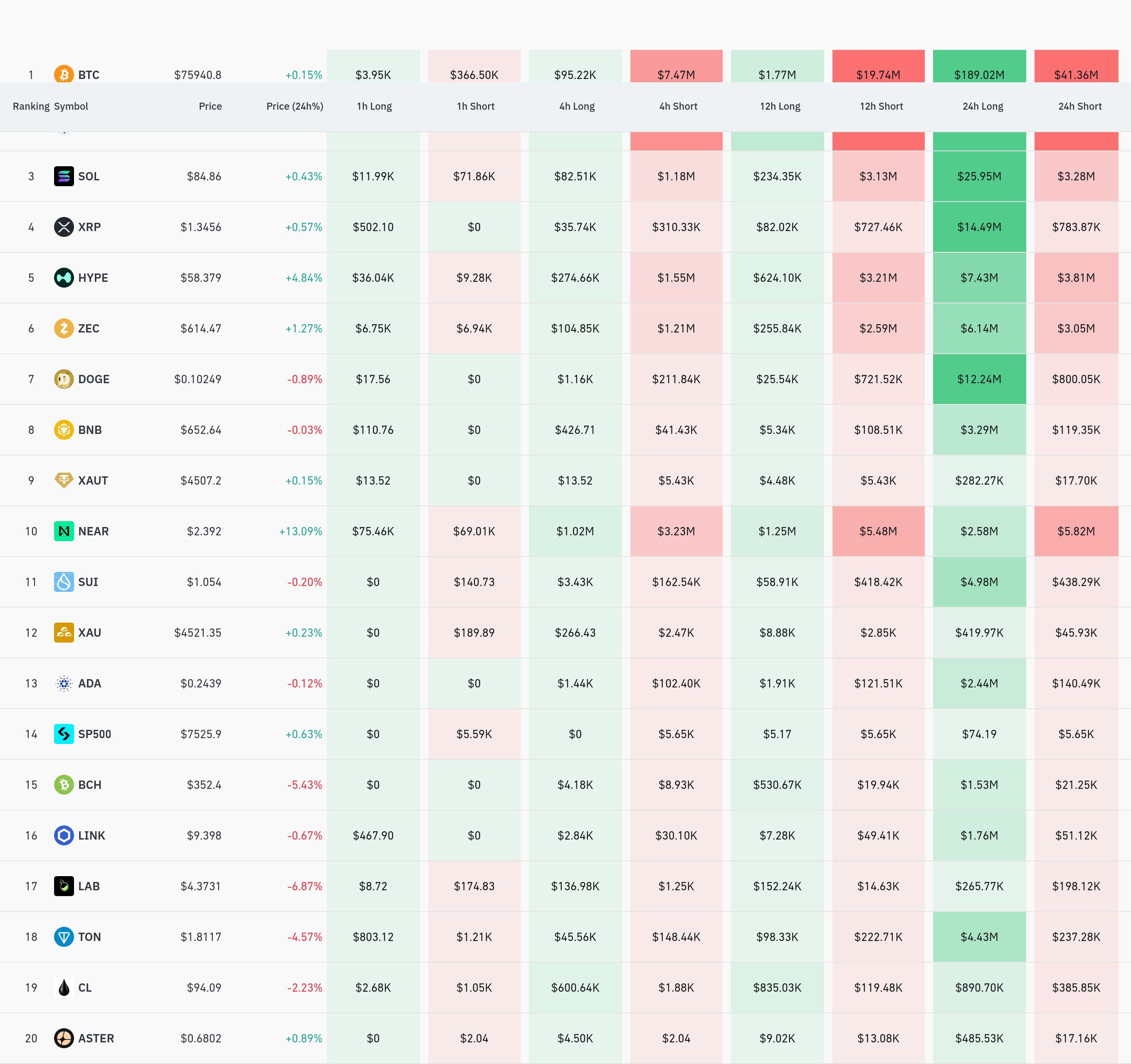Sort by 12h Long column header
Viewport: 1131px width, 1064px height.
pyautogui.click(x=780, y=106)
